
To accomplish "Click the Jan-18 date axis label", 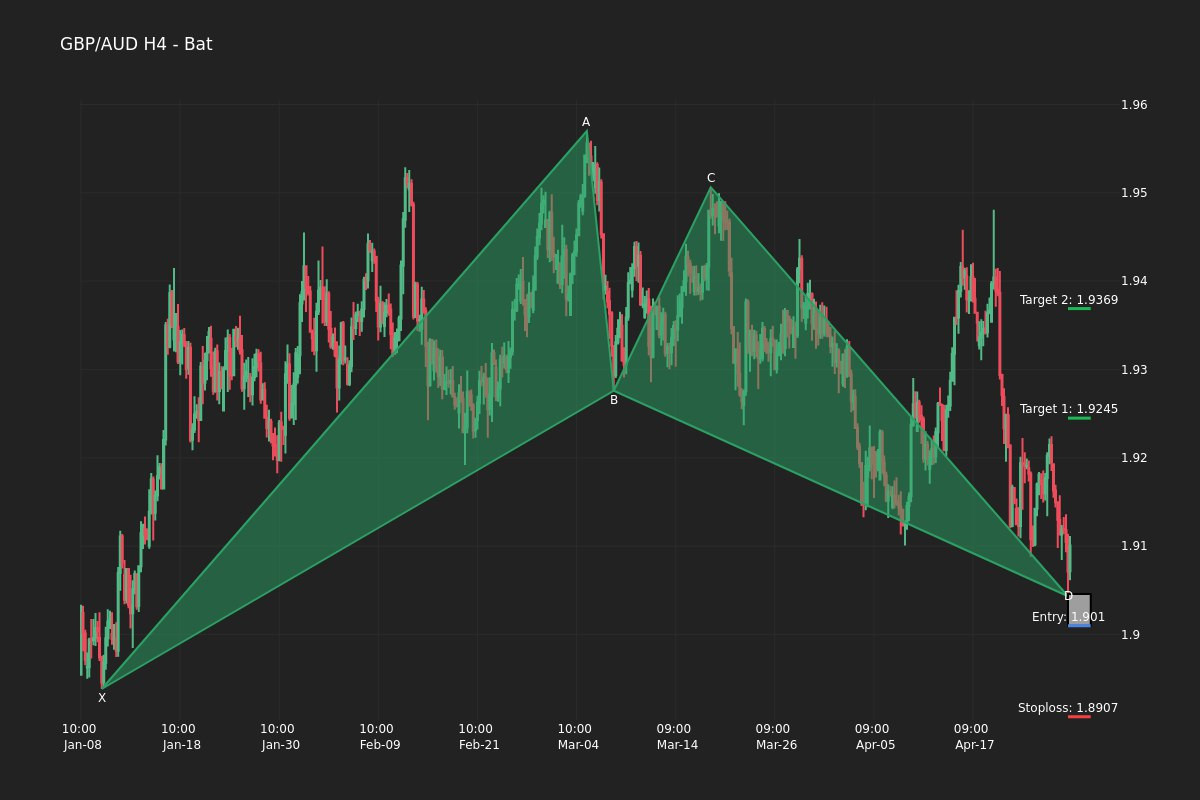I will click(181, 745).
